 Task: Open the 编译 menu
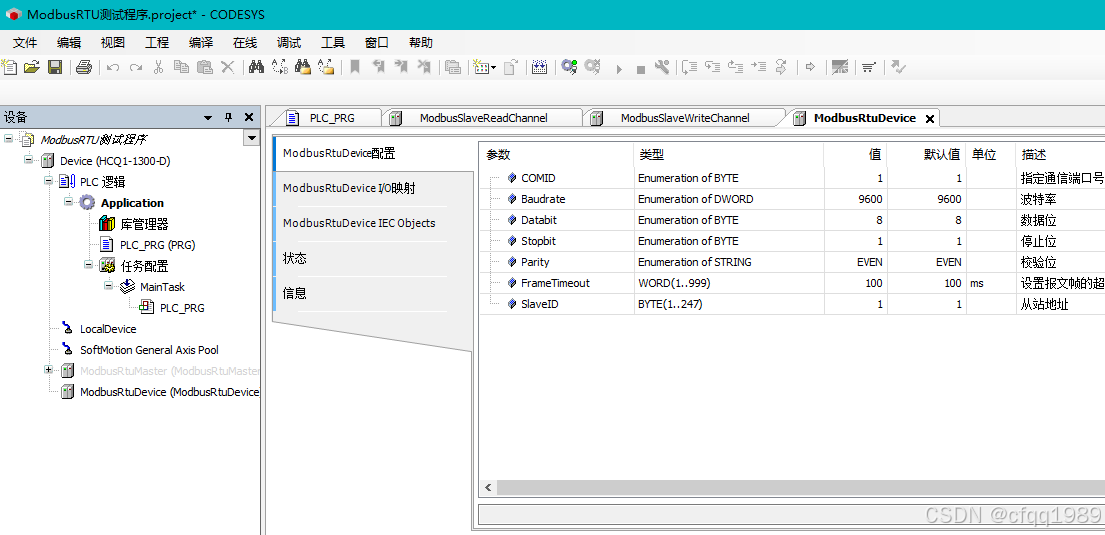[201, 42]
